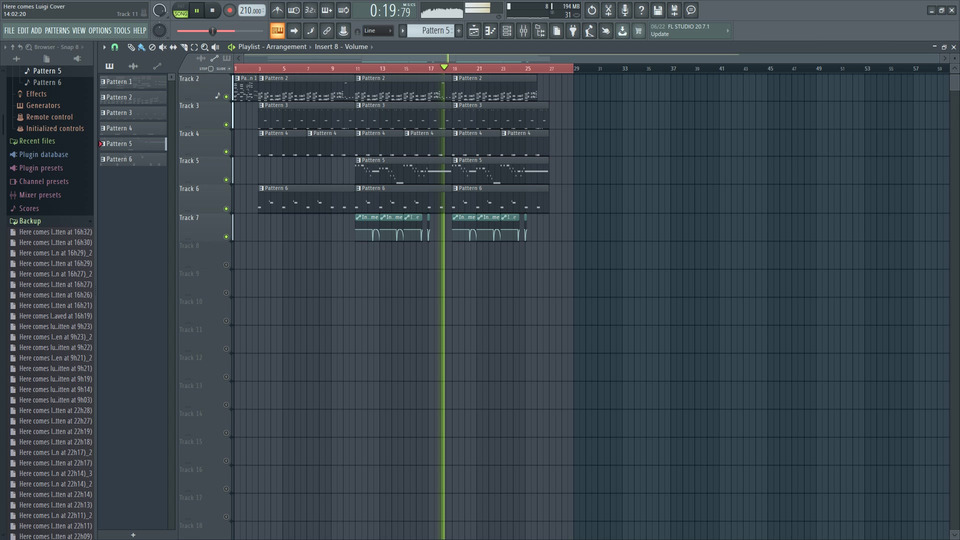Toggle the recording countdown icon

(310, 10)
